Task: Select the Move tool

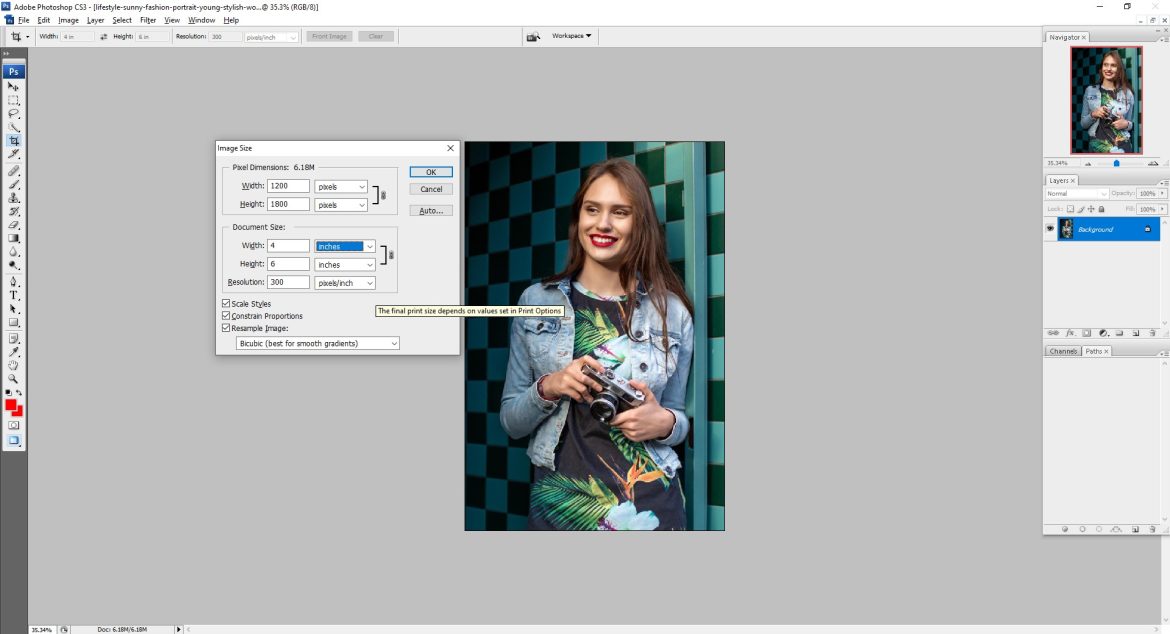Action: (13, 86)
